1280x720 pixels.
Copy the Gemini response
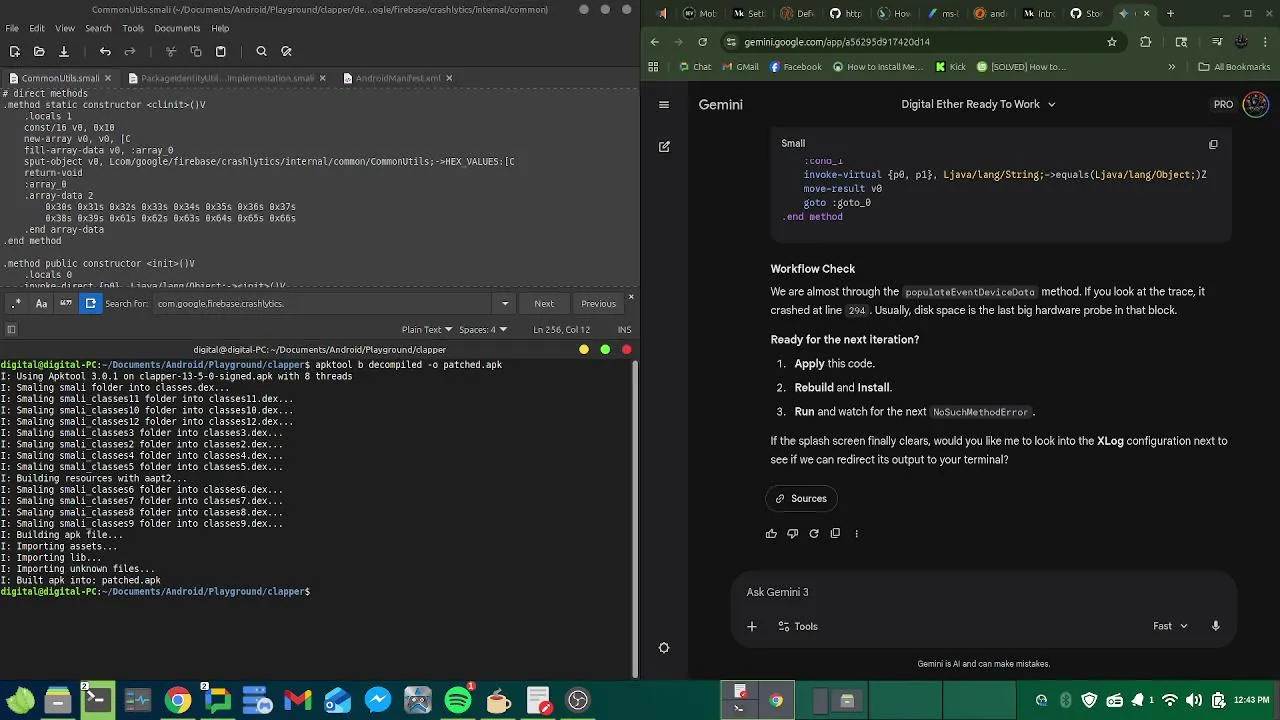pos(835,533)
